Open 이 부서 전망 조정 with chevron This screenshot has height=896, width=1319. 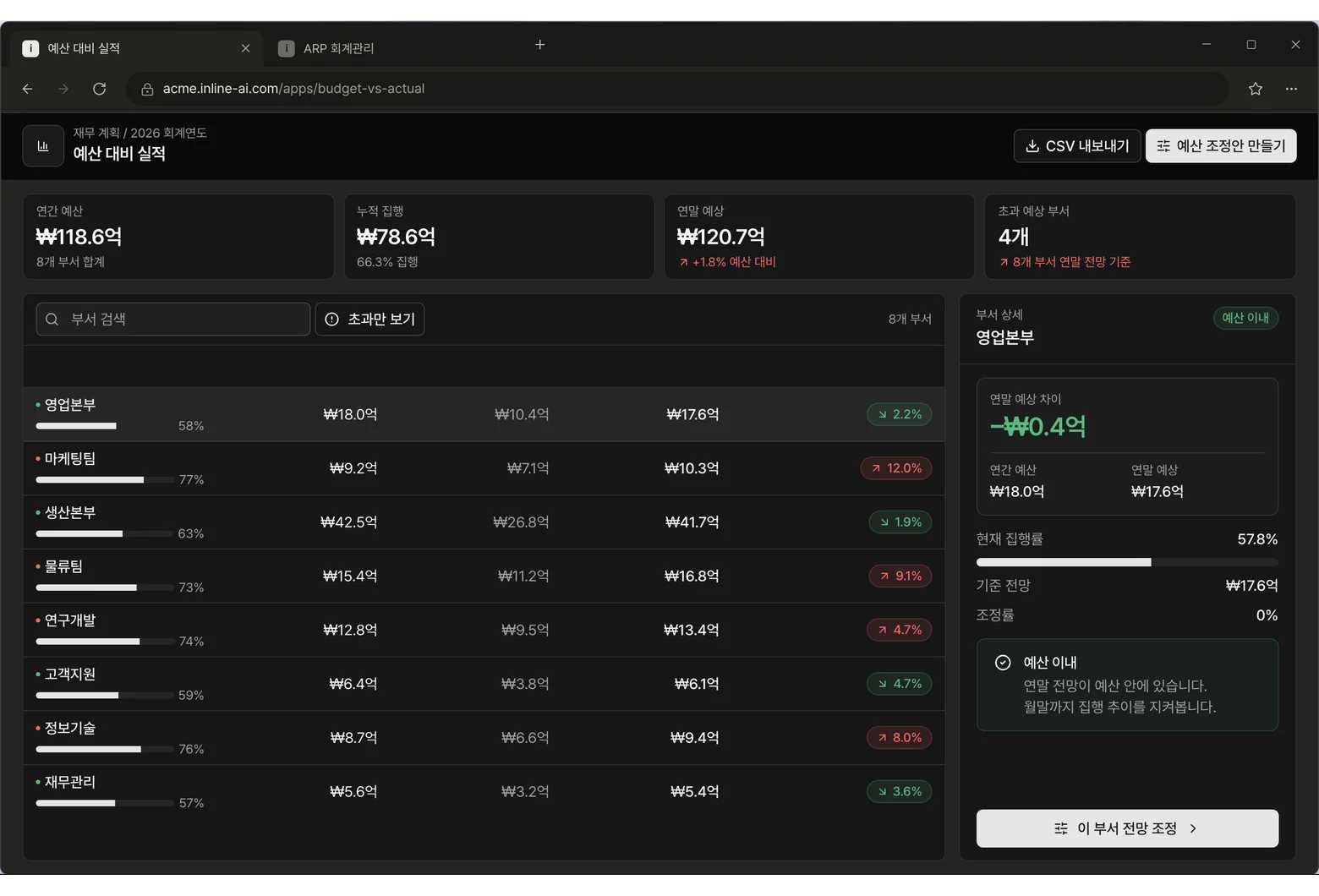click(1127, 828)
